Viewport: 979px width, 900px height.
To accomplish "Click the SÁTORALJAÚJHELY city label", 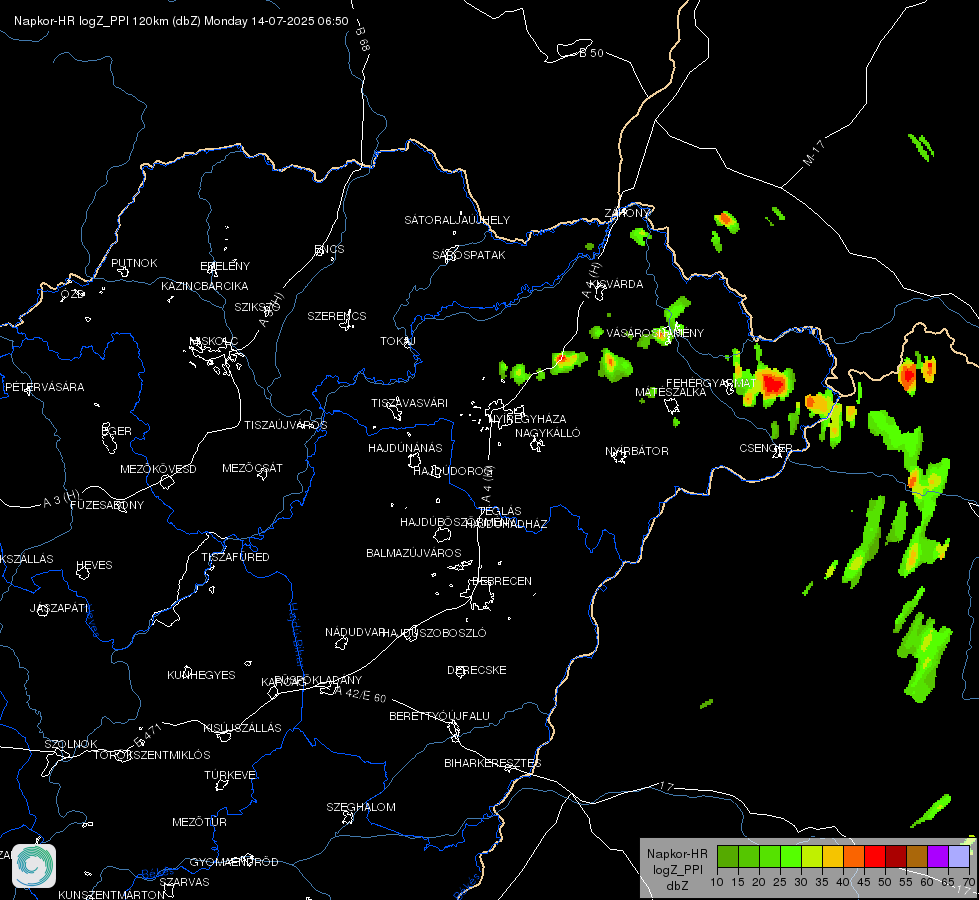I will (457, 220).
